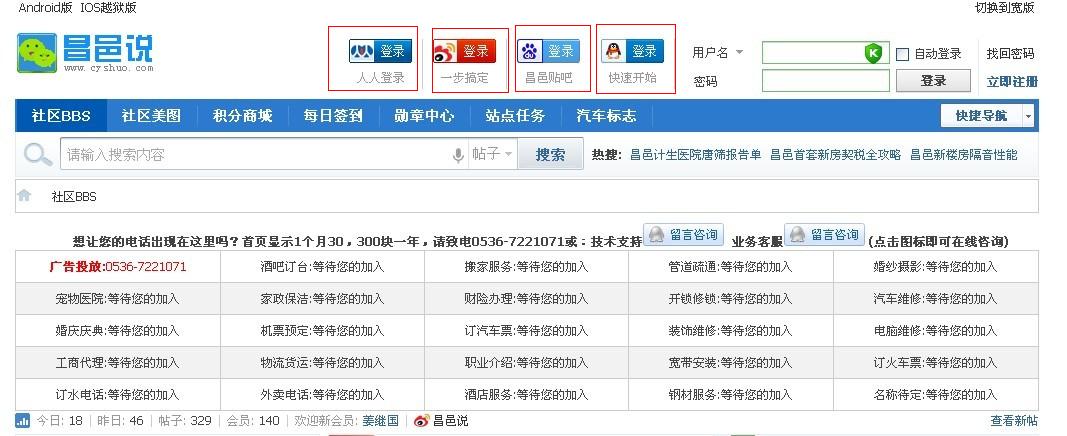Click the 订火车票:等待您的加入 cell

tap(936, 363)
